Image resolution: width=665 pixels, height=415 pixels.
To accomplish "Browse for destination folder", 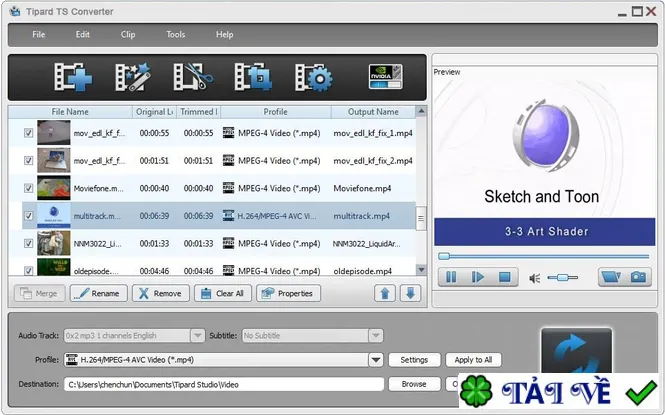I will click(414, 384).
